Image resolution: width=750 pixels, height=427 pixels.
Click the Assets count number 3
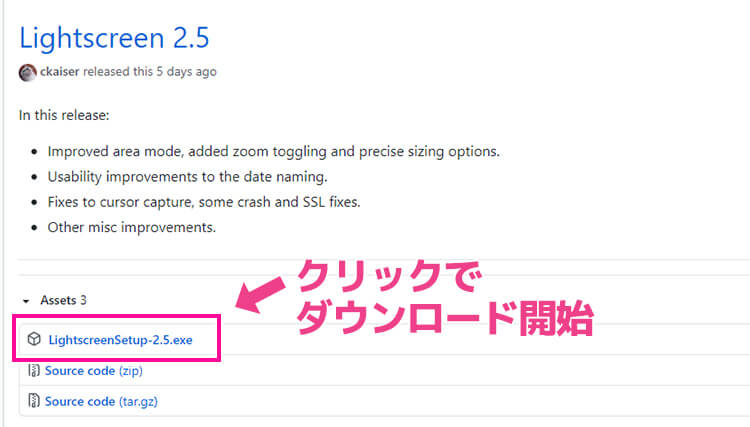84,300
